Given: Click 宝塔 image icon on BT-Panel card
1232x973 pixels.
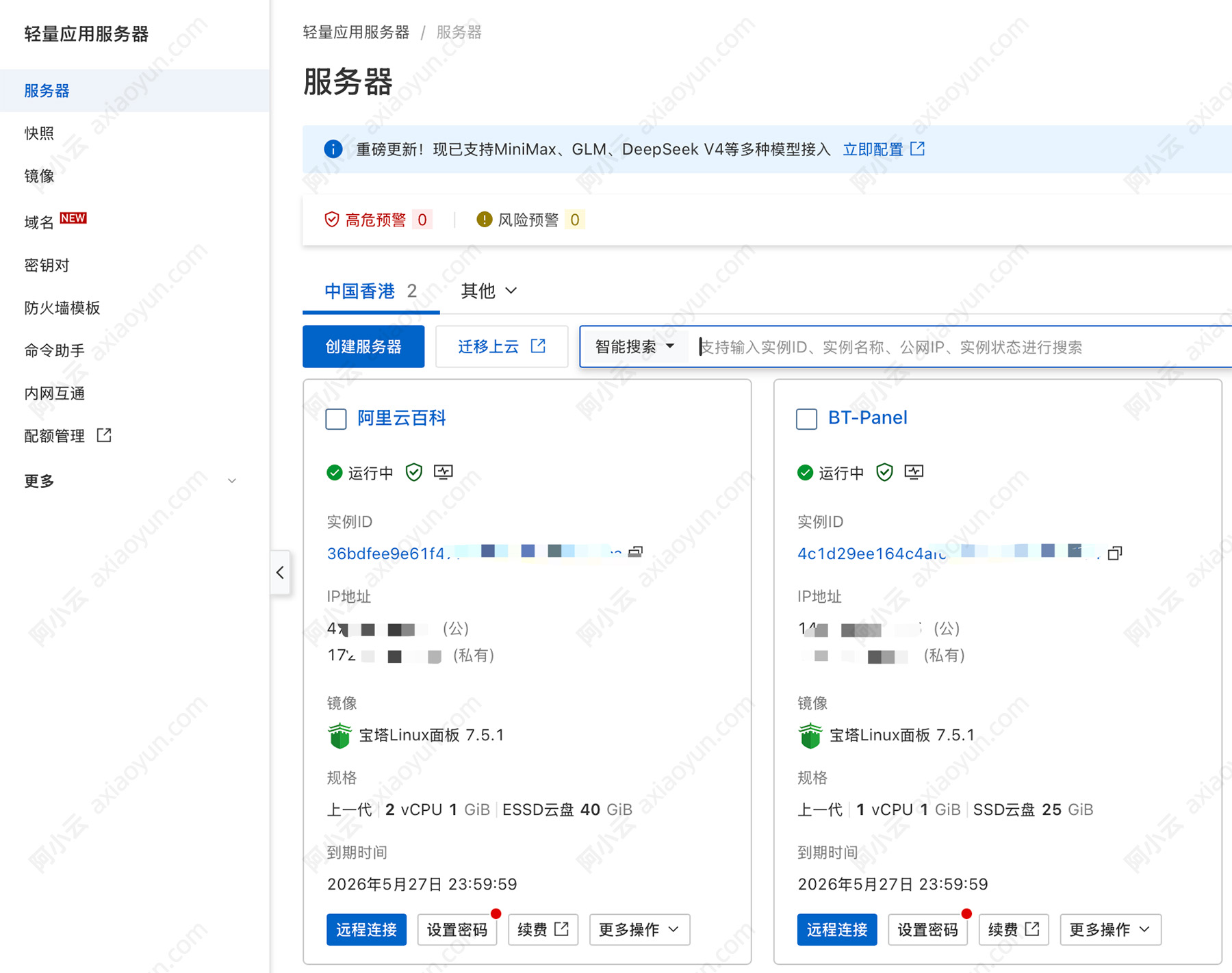Looking at the screenshot, I should point(810,736).
